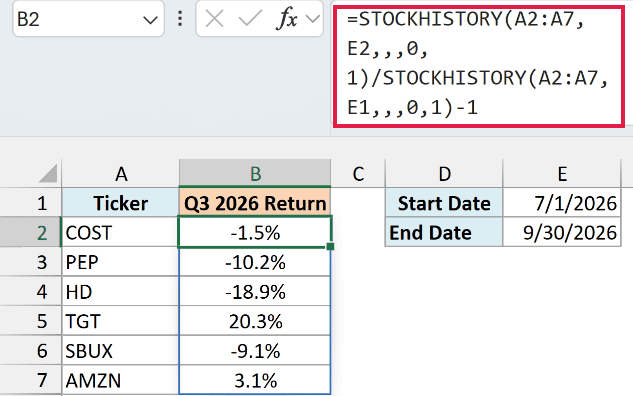Select row 7 header
Image resolution: width=633 pixels, height=396 pixels.
tap(31, 380)
